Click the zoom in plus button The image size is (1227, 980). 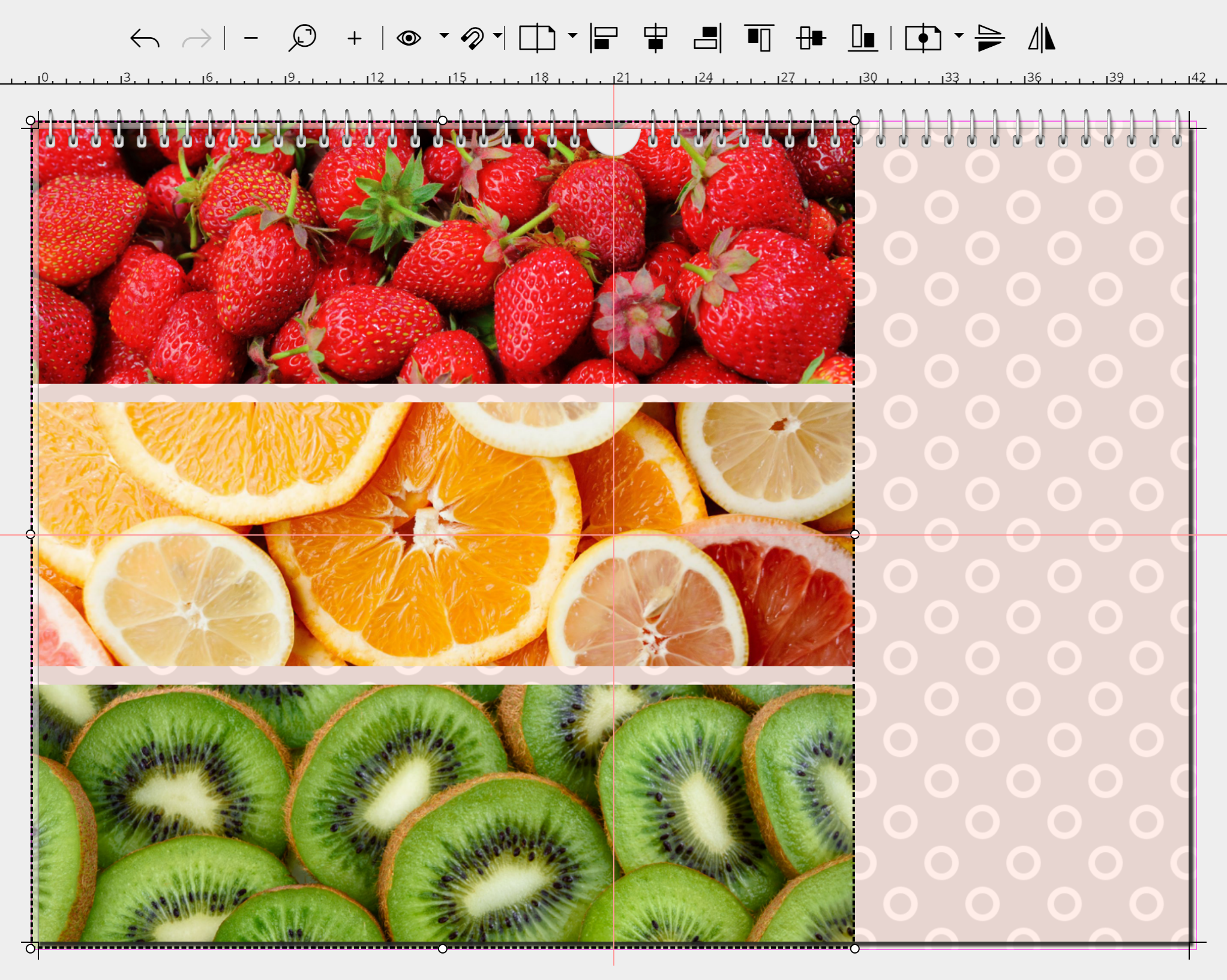355,38
